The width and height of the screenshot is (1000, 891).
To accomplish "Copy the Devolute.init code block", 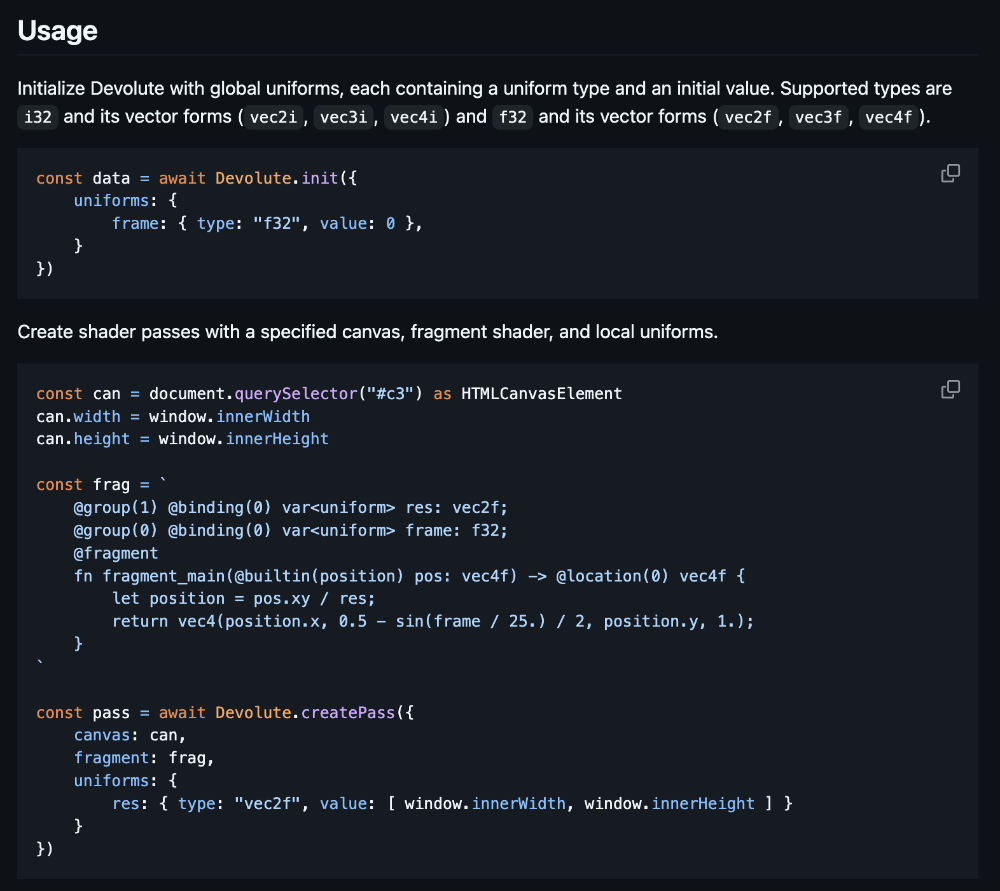I will click(x=950, y=174).
